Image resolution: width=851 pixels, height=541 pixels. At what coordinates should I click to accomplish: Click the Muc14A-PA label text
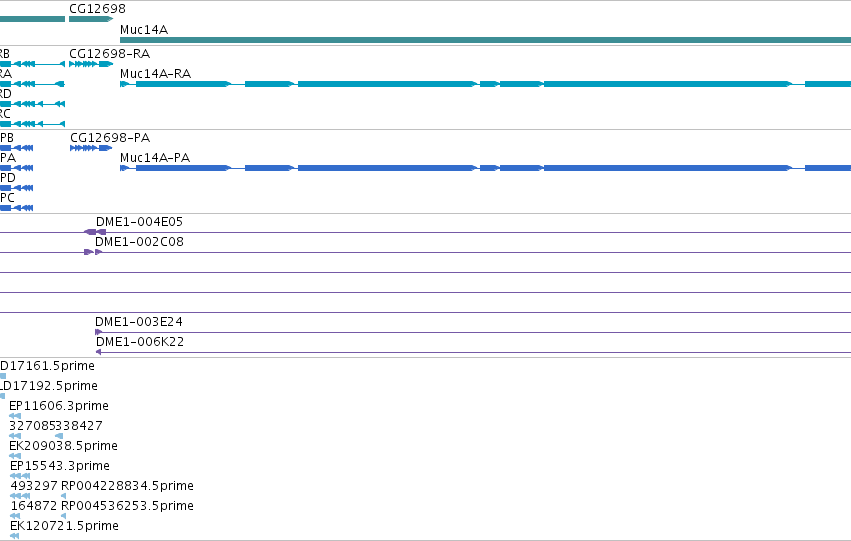(x=155, y=158)
